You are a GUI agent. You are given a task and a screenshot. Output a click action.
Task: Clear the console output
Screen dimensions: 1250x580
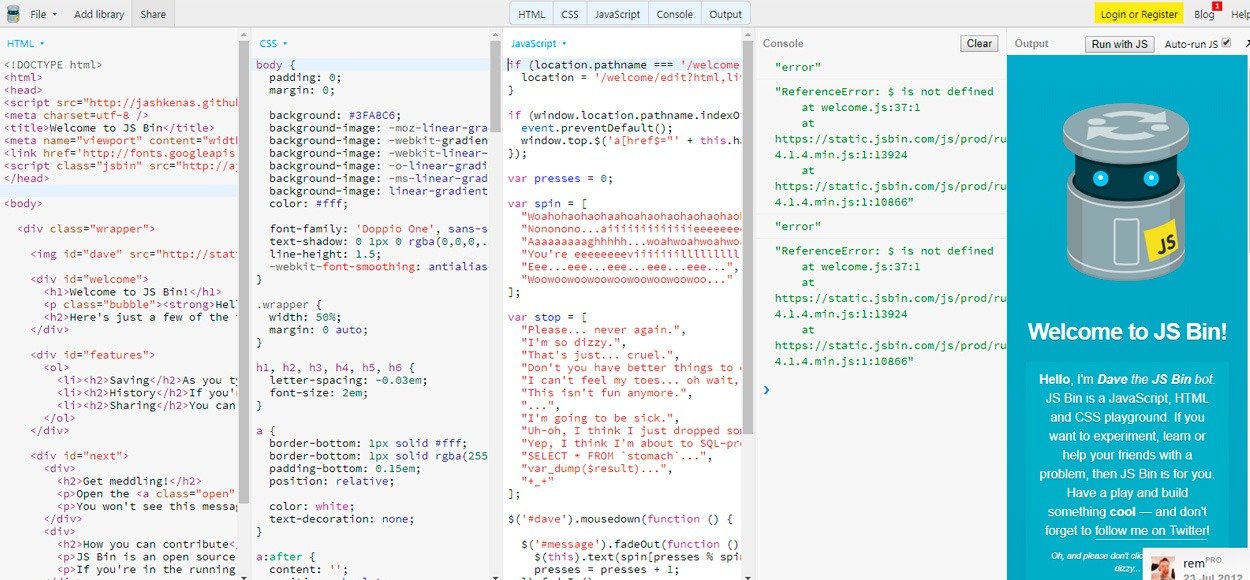(x=980, y=43)
